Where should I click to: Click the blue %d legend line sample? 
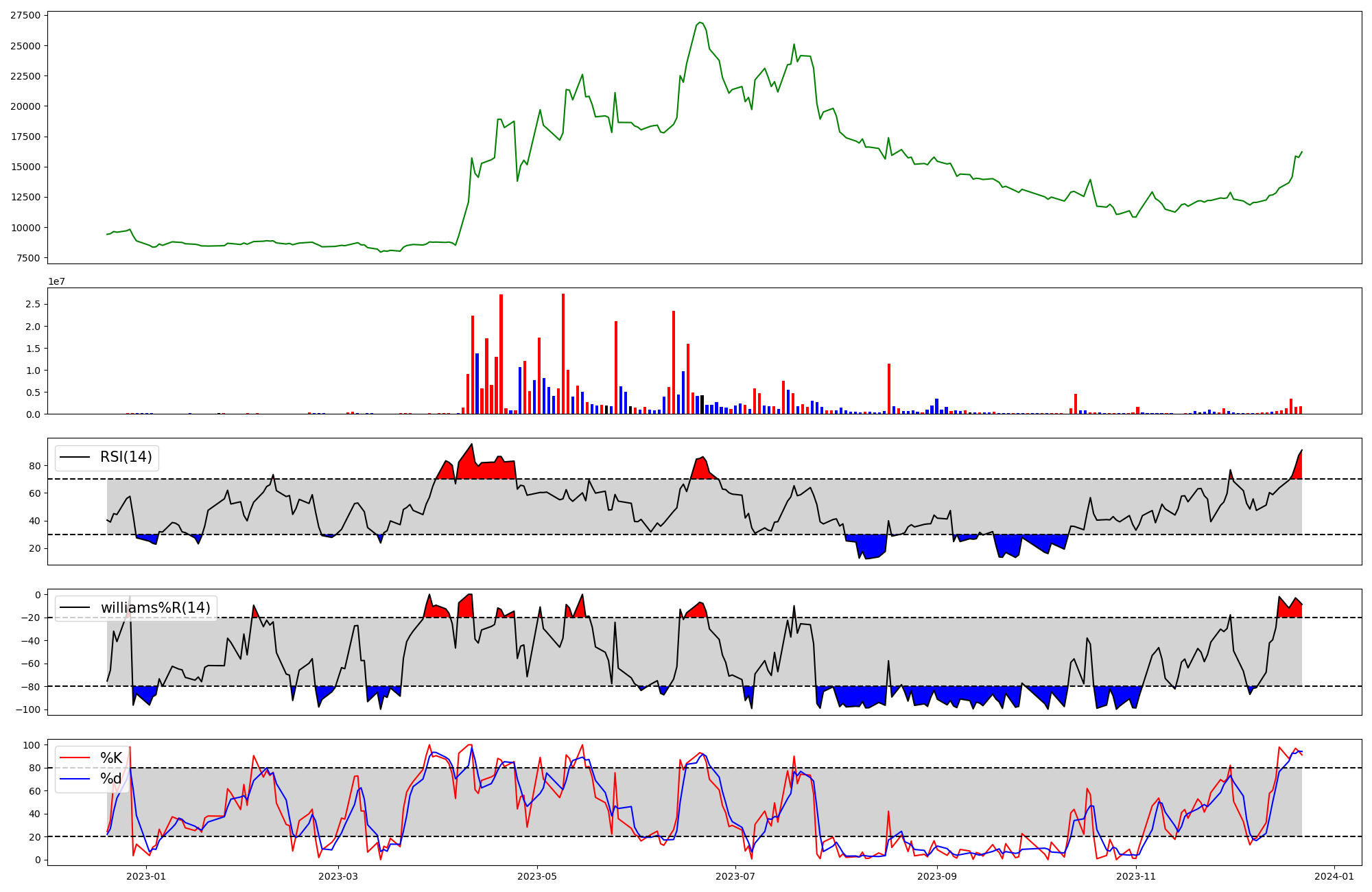(x=75, y=779)
